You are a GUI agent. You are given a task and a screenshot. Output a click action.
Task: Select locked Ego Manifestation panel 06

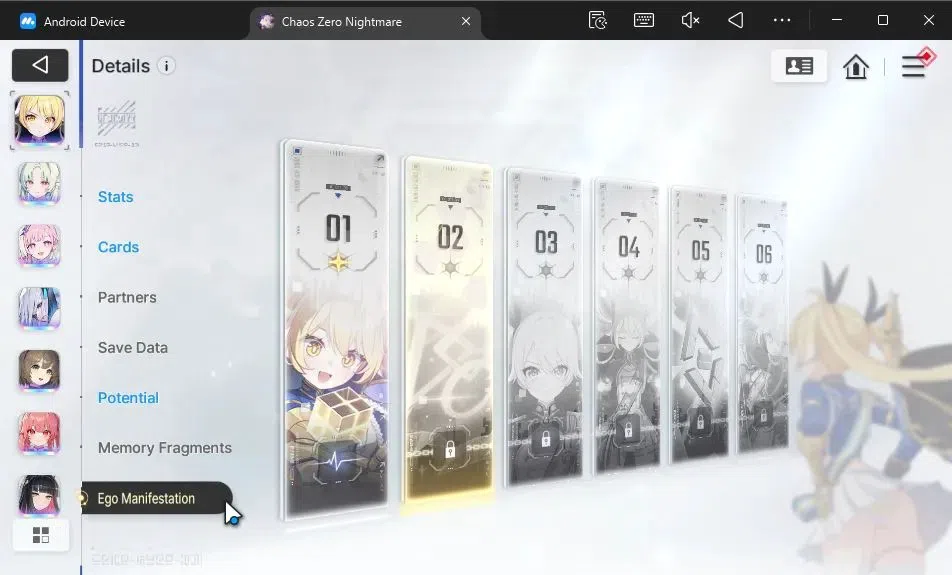point(763,324)
